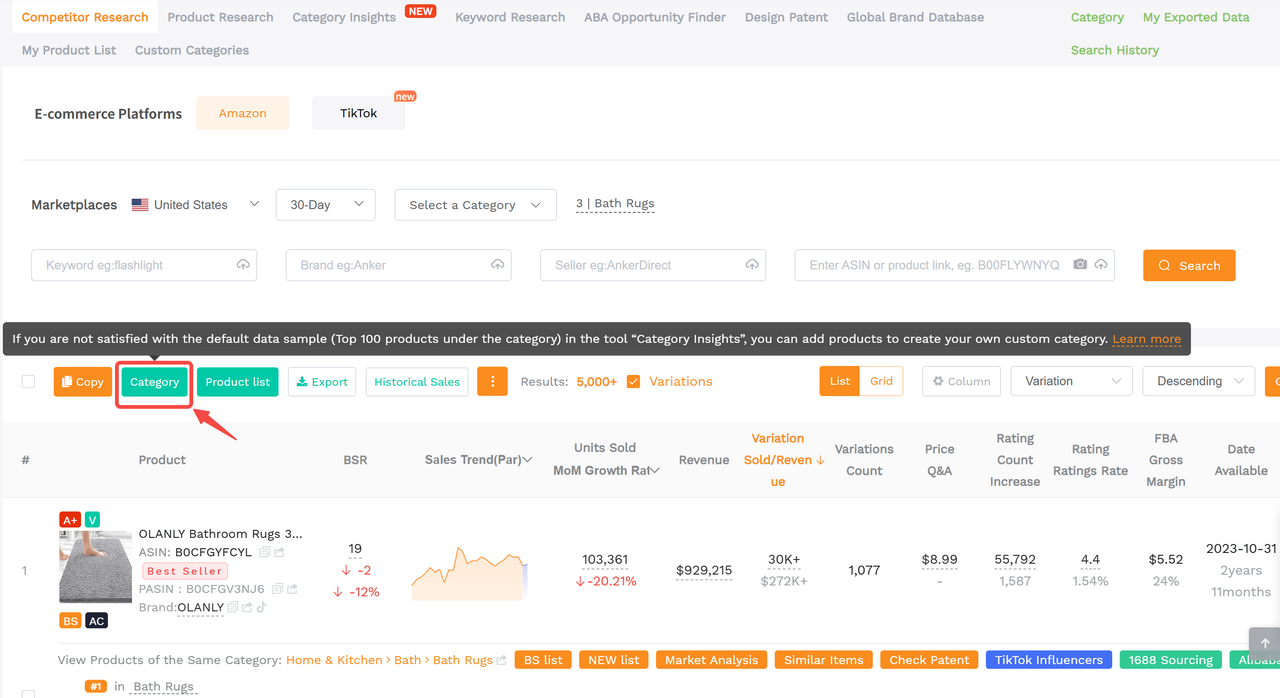Screen dimensions: 1280x698
Task: Go to Custom Categories
Action: coord(192,50)
